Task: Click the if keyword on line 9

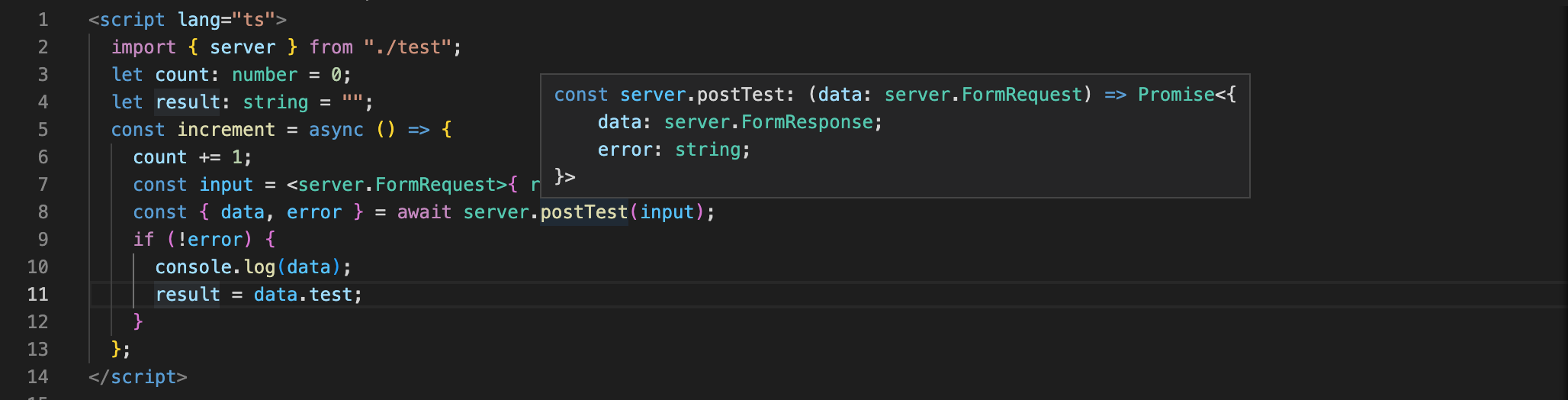Action: (x=143, y=240)
